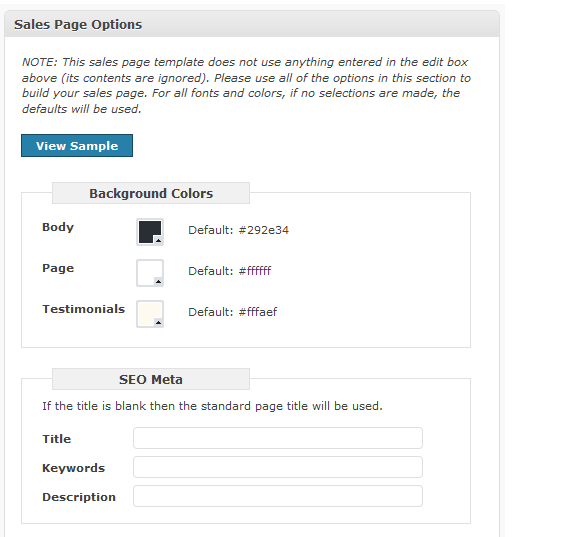Click the Title field label
This screenshot has height=537, width=566.
[x=57, y=439]
